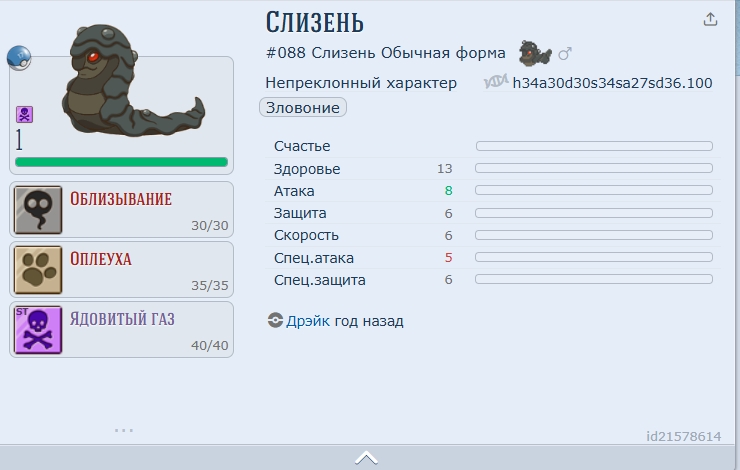
Task: Click the share icon at top right
Action: click(711, 19)
